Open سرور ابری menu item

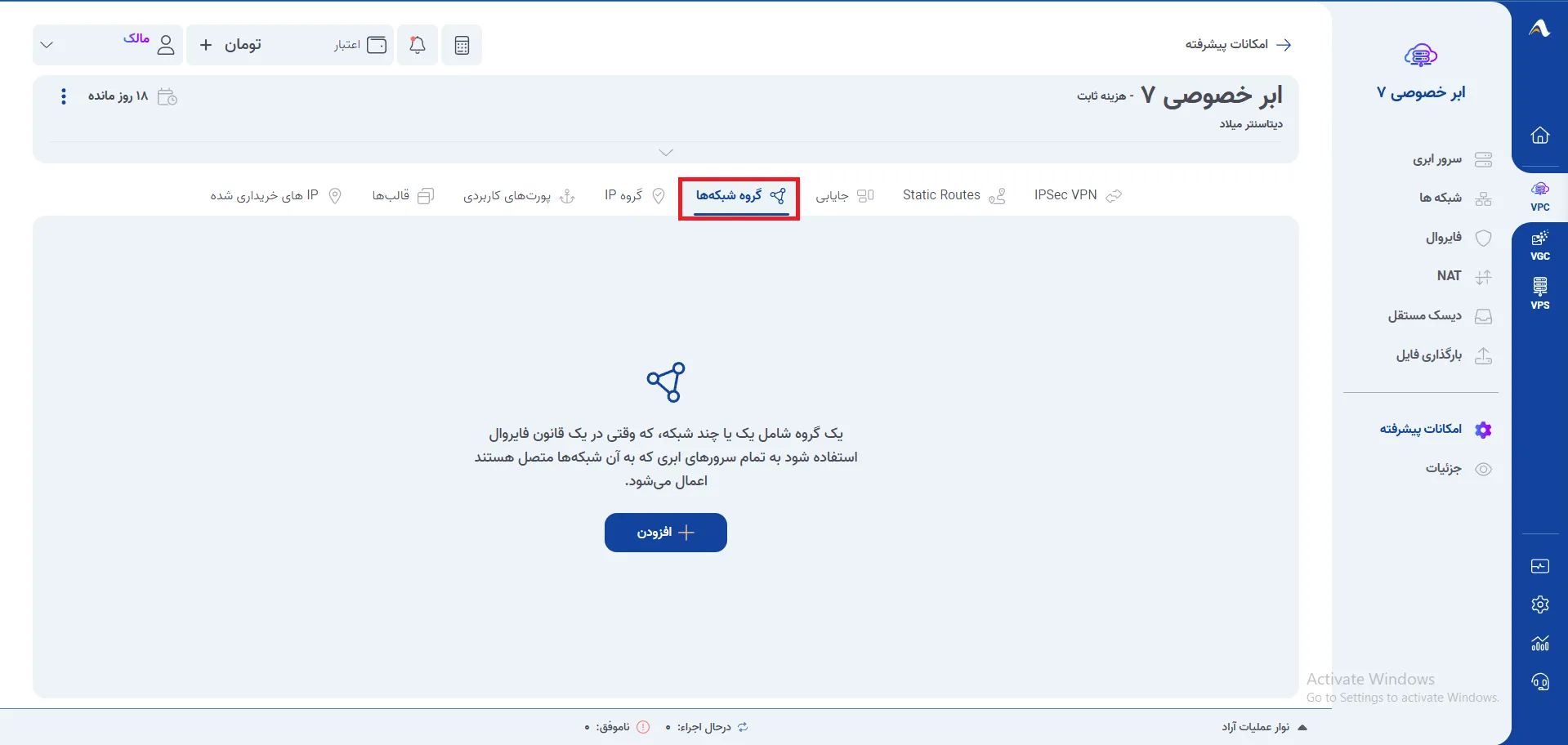coord(1451,159)
